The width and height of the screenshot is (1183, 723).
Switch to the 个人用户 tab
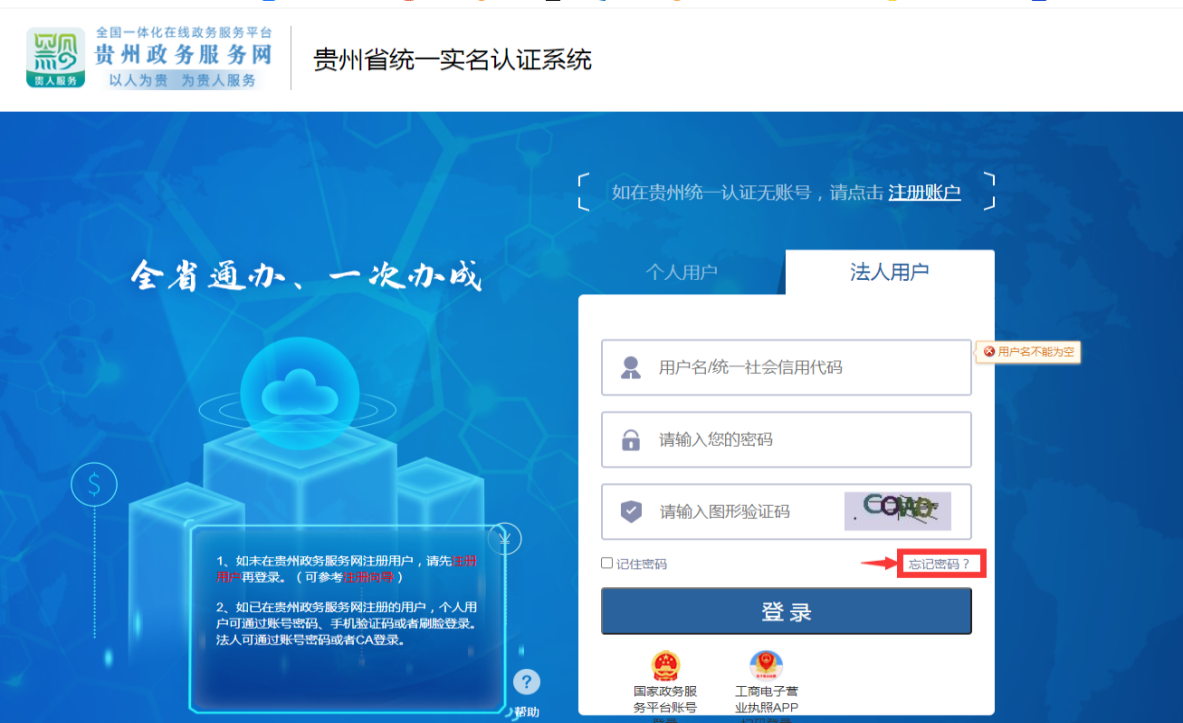[x=681, y=272]
